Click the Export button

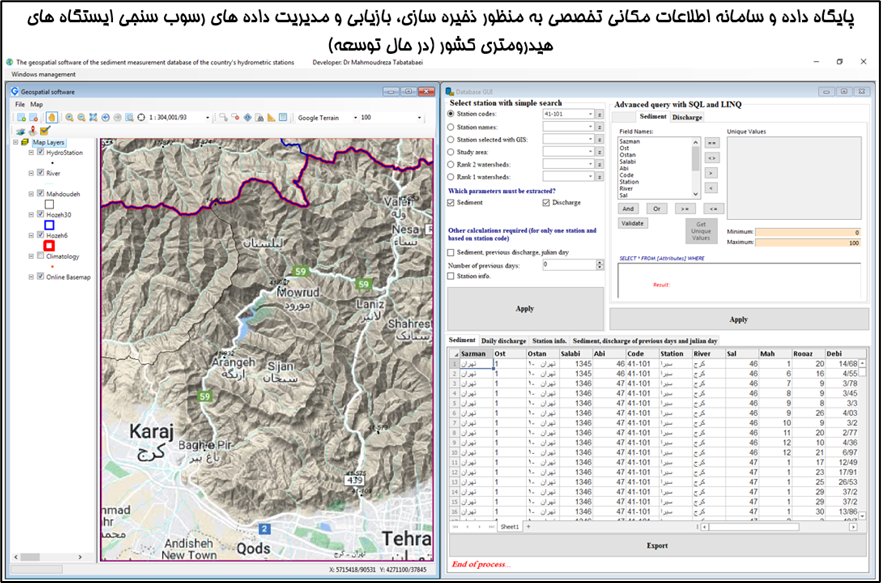657,546
